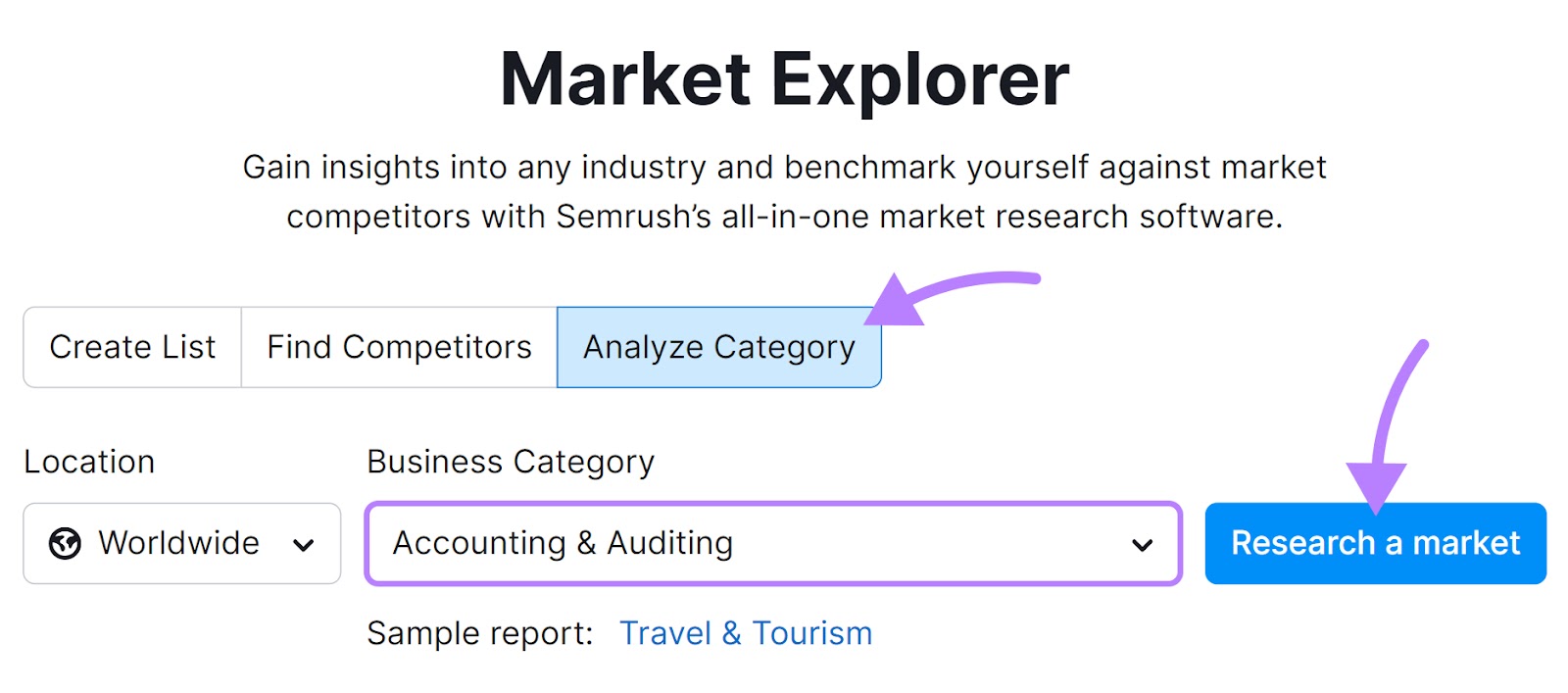Click the Worldwide dropdown chevron

tap(305, 543)
